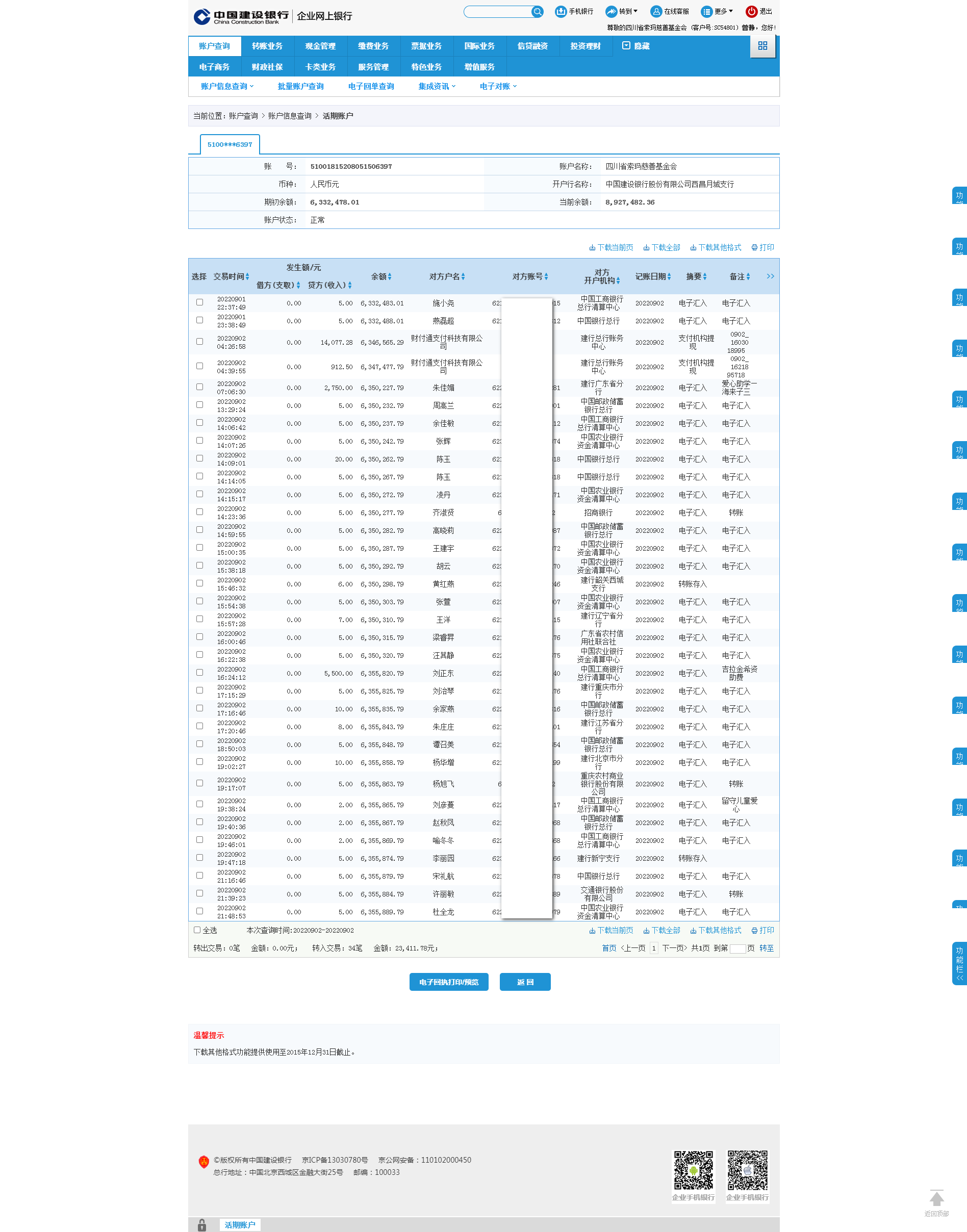967x1232 pixels.
Task: Collapse the 功能栏 side panel handle
Action: coord(960,964)
